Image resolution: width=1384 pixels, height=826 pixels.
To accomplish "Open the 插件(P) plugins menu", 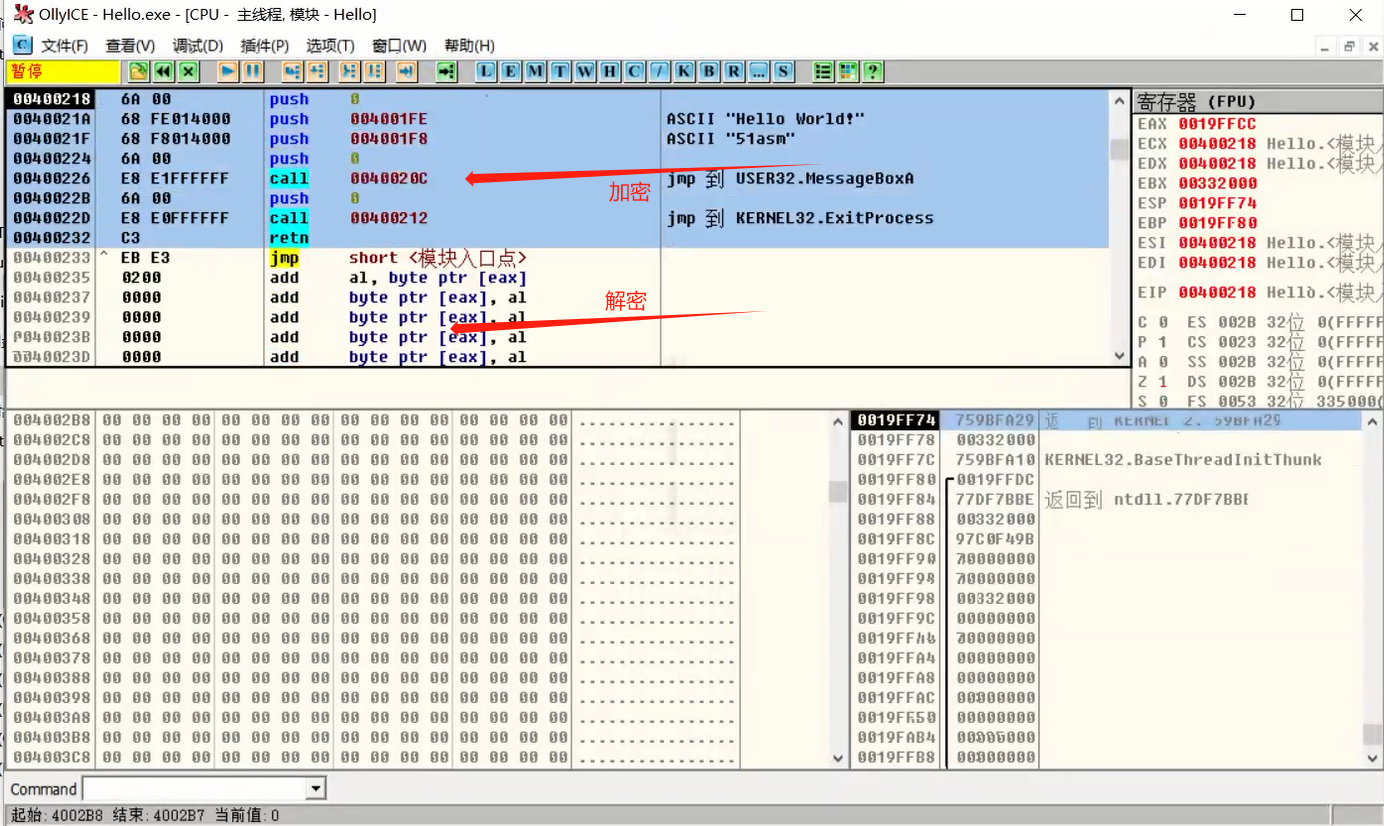I will [265, 46].
